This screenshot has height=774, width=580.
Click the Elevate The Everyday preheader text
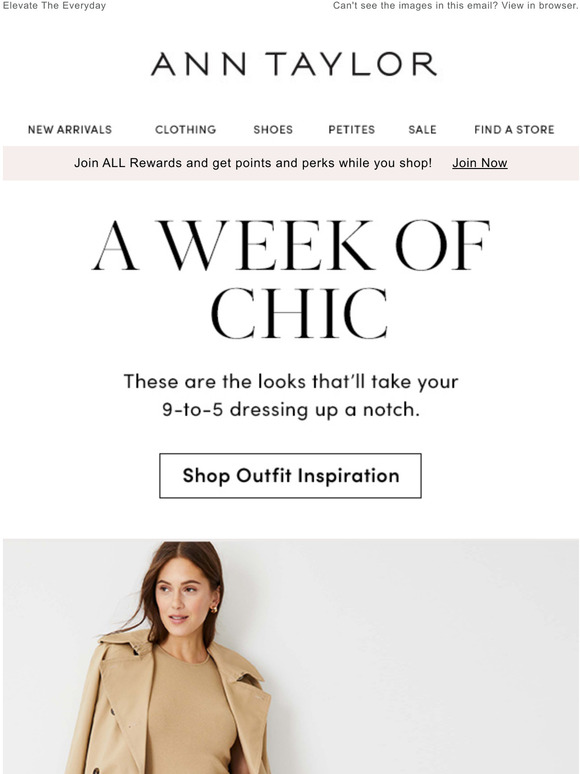pyautogui.click(x=54, y=6)
